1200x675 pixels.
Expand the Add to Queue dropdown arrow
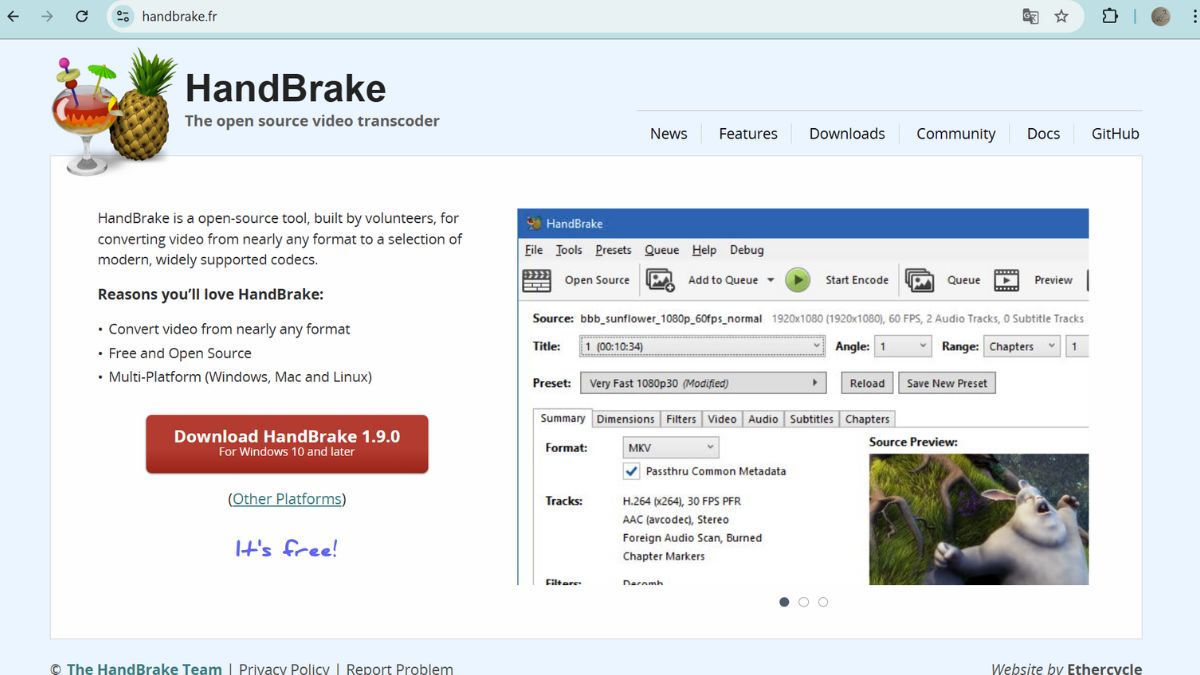770,280
